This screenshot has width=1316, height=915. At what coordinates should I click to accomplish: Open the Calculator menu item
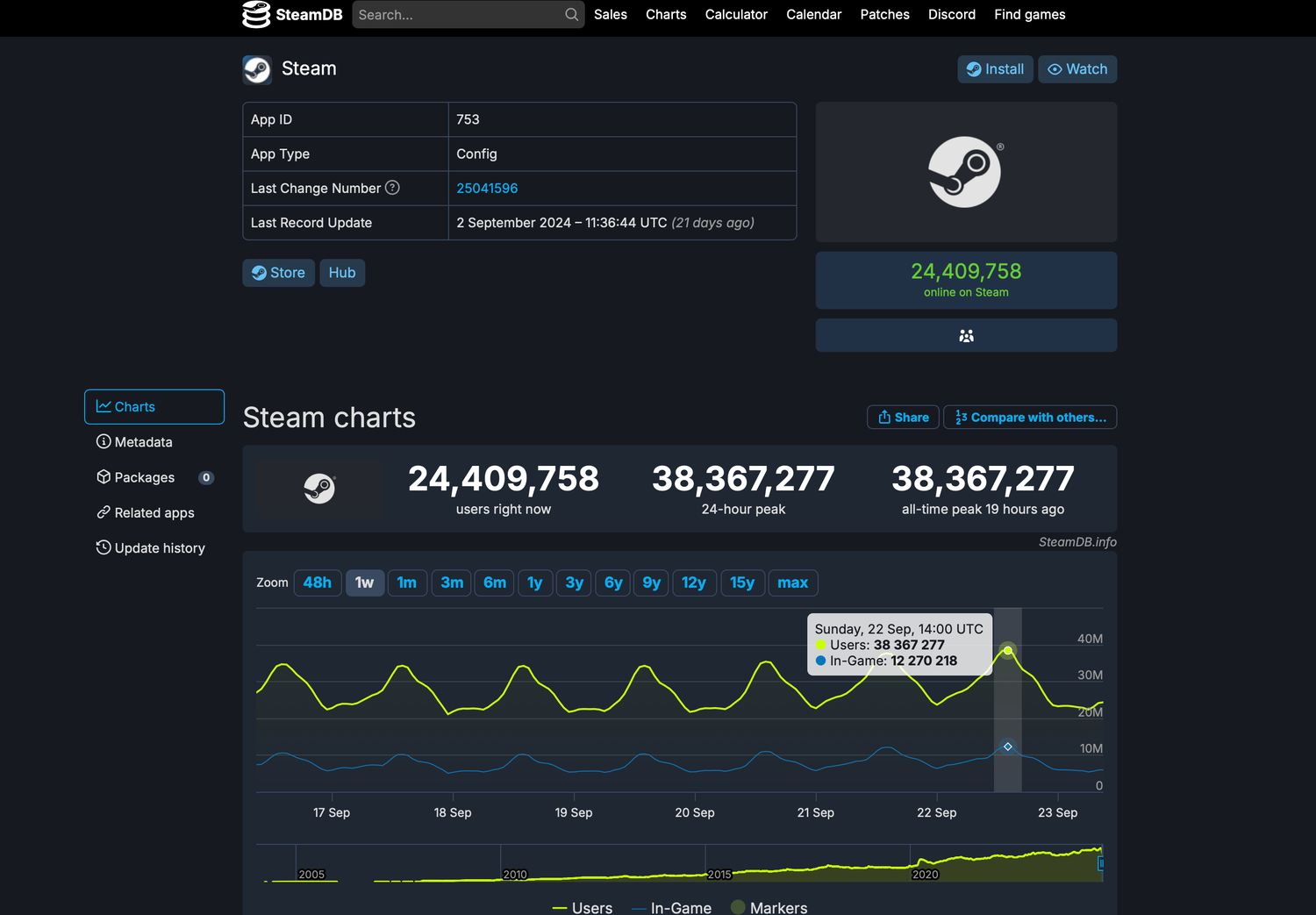[736, 15]
